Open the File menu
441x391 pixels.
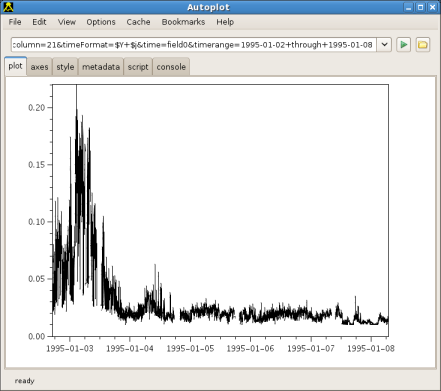(x=15, y=22)
